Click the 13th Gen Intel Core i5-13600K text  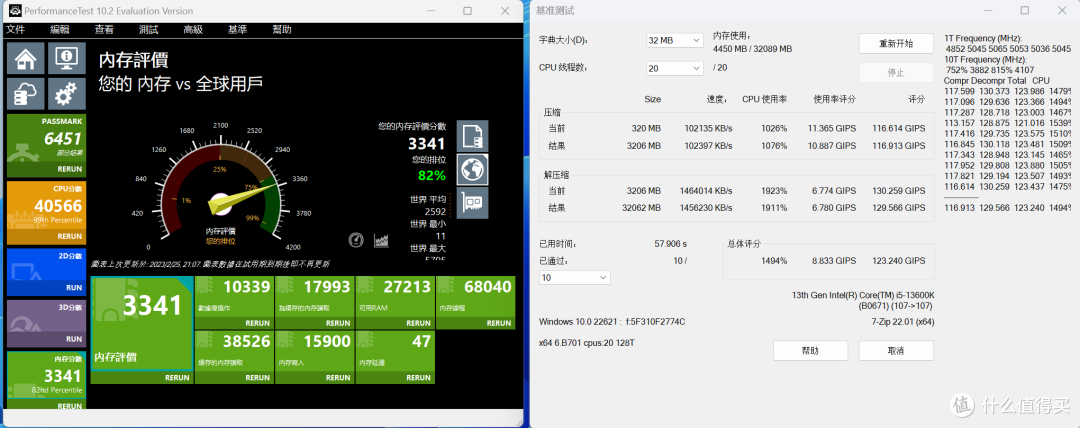click(x=864, y=295)
